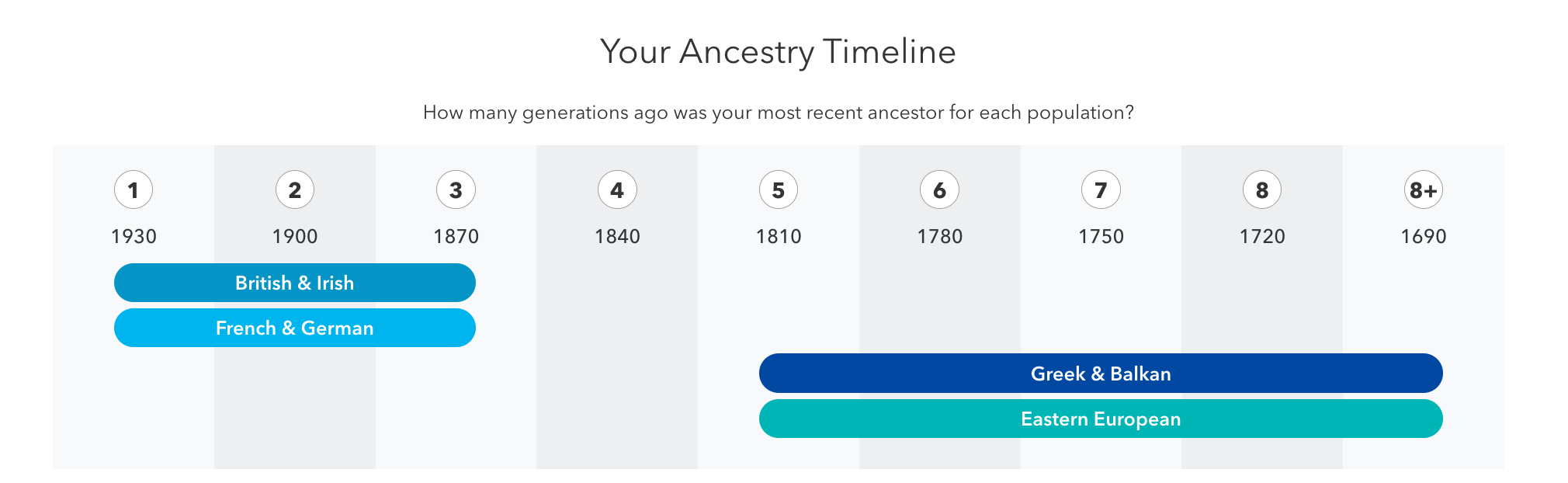Click the generations question subtitle text
Image resolution: width=1568 pixels, height=483 pixels.
click(x=778, y=113)
